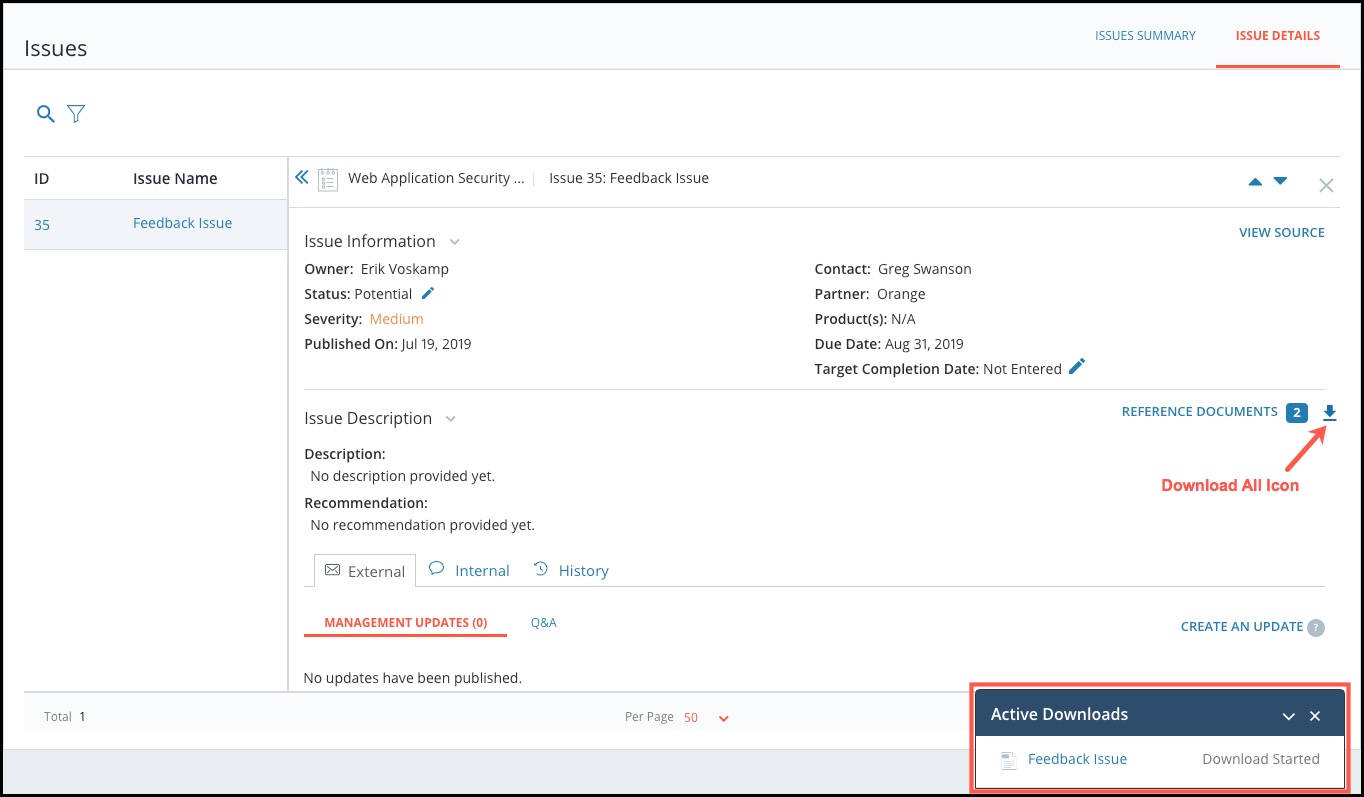Screen dimensions: 1364x797
Task: Edit Status with pencil icon
Action: (428, 293)
